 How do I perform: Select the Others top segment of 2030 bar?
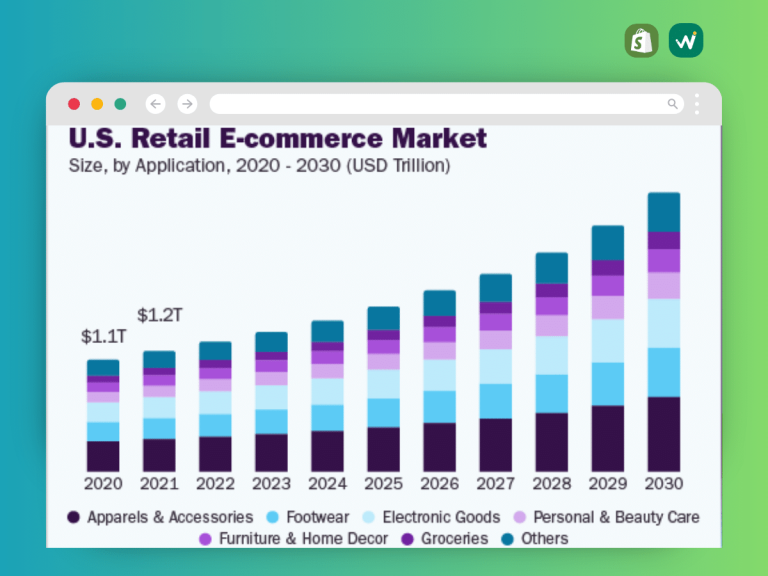click(664, 212)
